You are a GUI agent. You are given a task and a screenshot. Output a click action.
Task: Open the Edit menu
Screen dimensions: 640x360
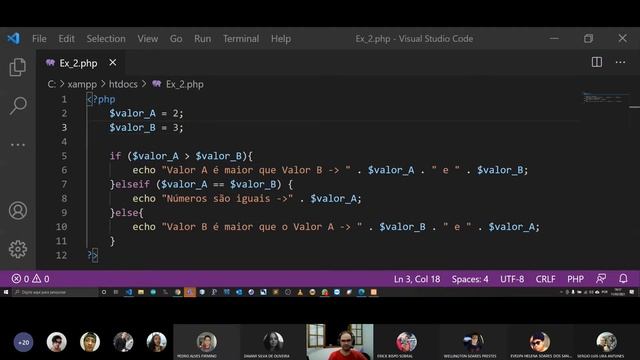click(66, 39)
